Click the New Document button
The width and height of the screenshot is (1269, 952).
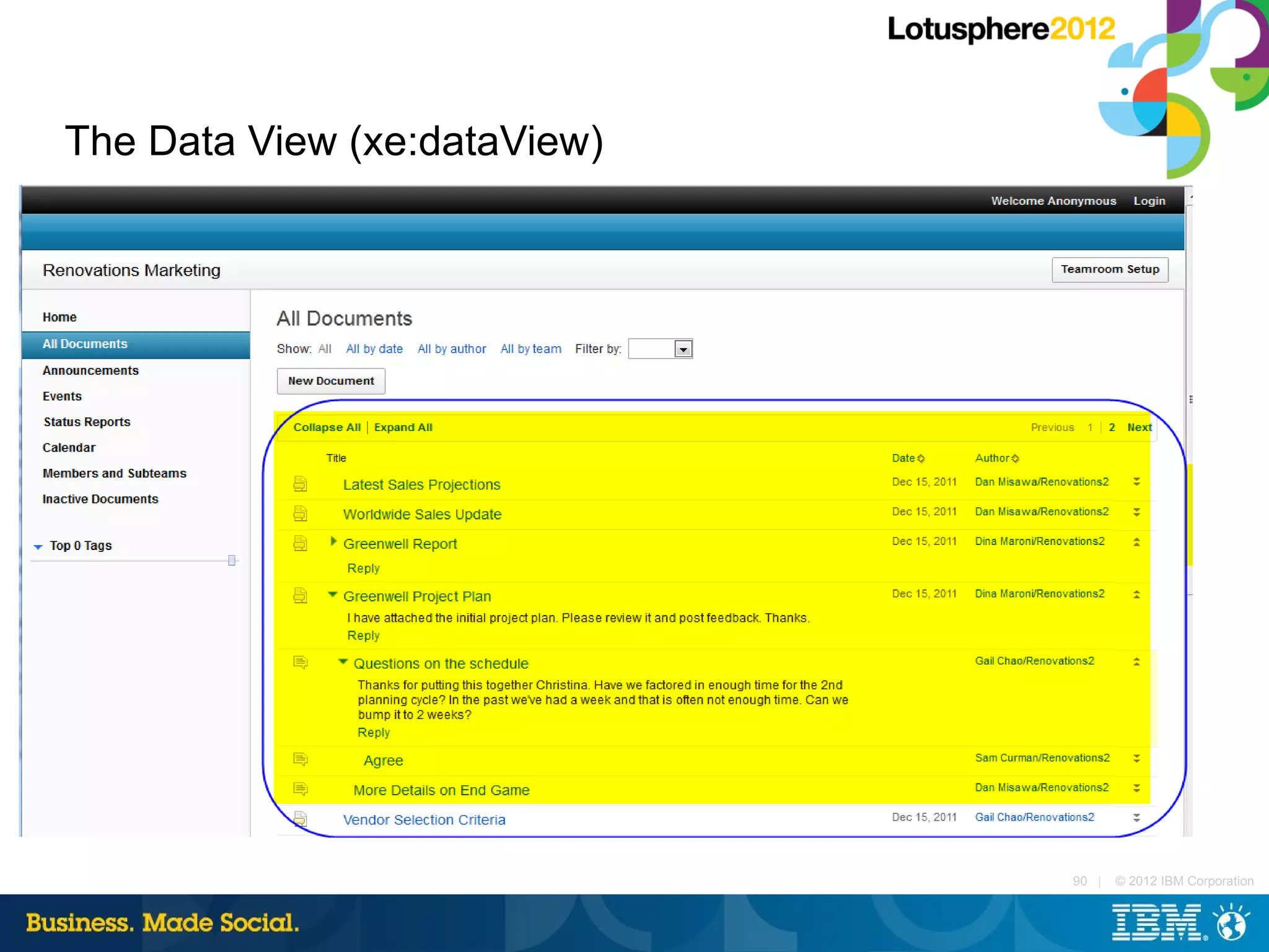pos(331,381)
